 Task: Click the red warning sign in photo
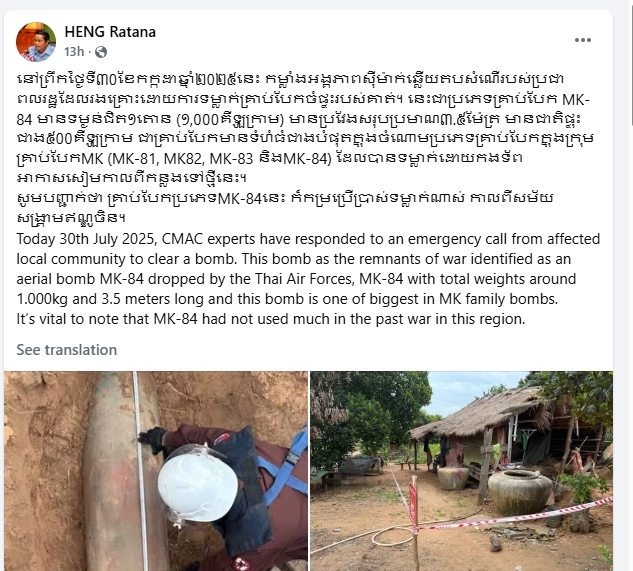(x=413, y=503)
